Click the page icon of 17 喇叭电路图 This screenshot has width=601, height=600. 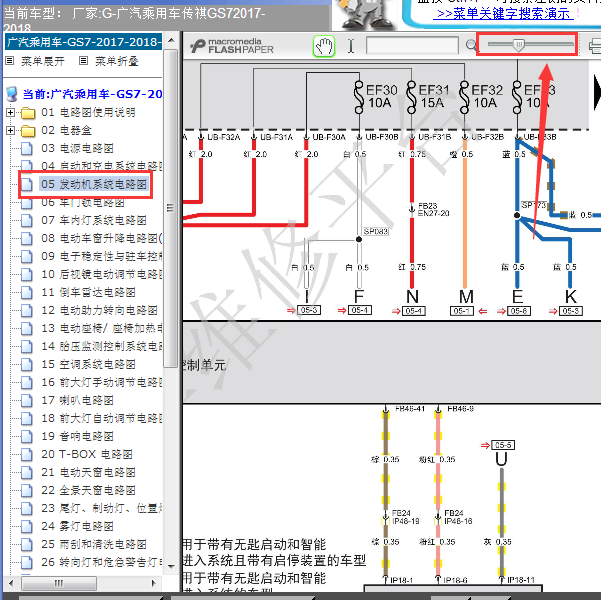26,400
